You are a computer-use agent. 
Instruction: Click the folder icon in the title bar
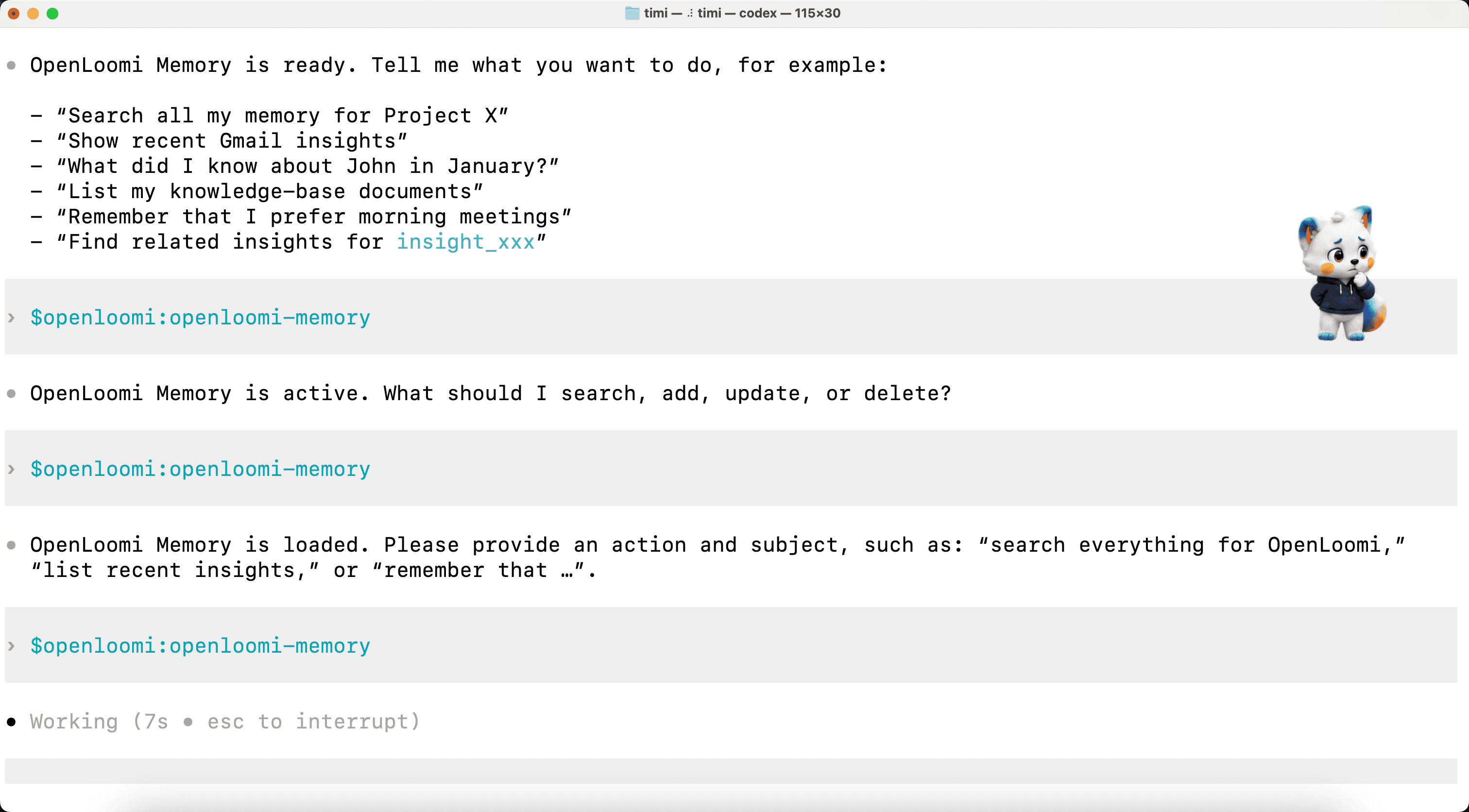pos(632,13)
